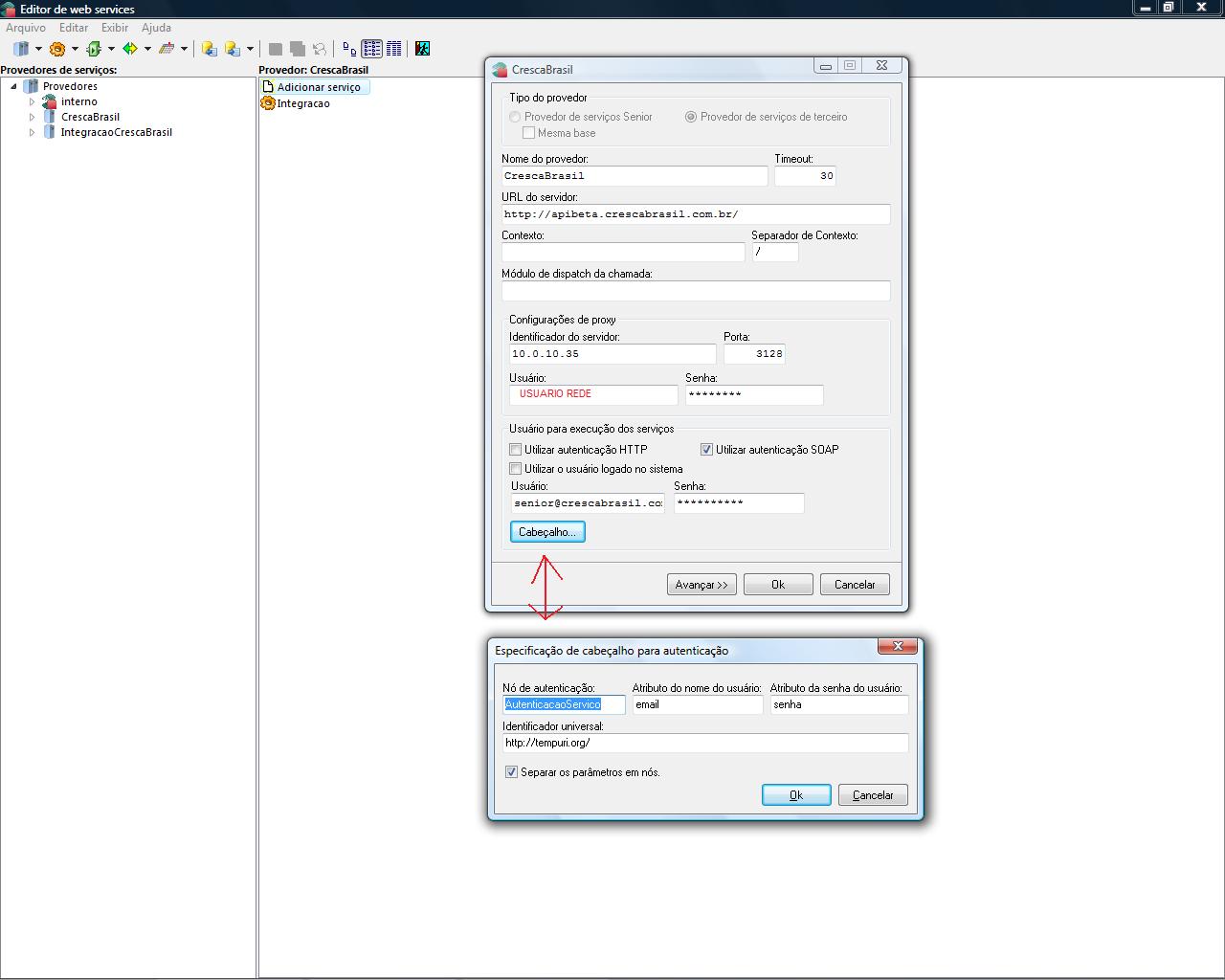Open the Exibir menu
This screenshot has width=1225, height=980.
point(115,28)
